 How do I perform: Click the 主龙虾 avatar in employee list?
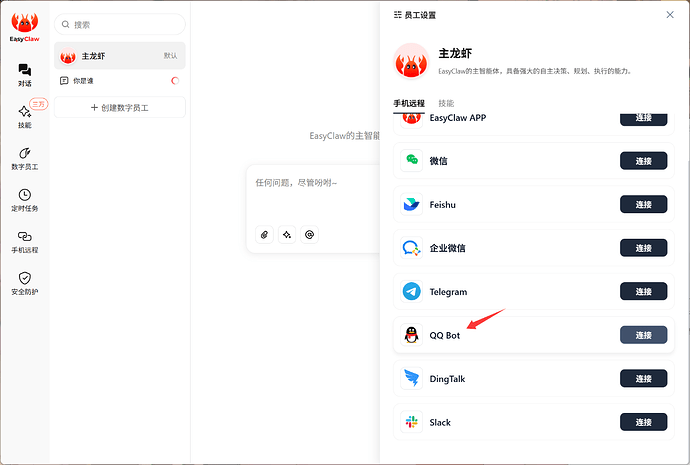tap(68, 56)
